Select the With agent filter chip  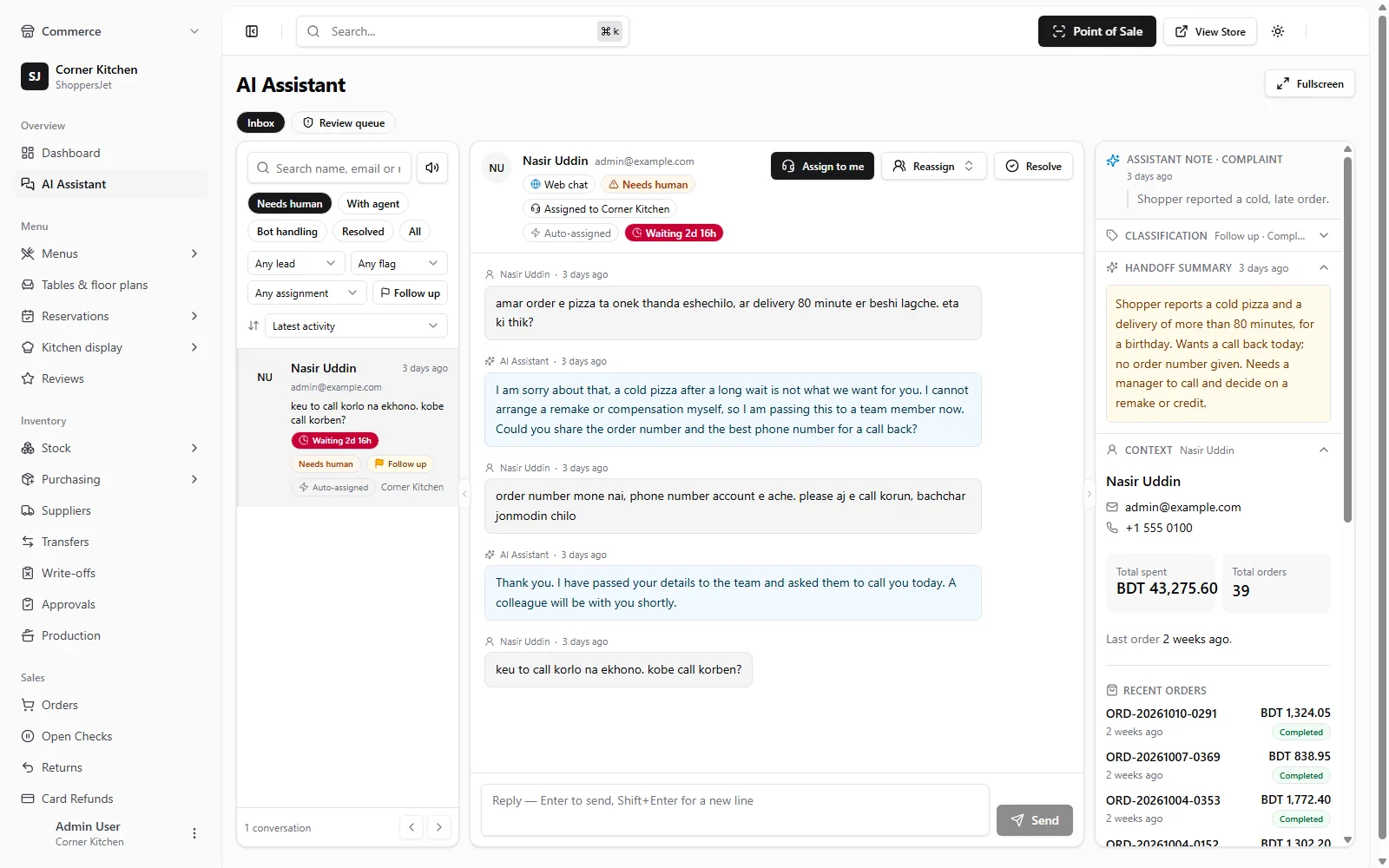click(373, 204)
